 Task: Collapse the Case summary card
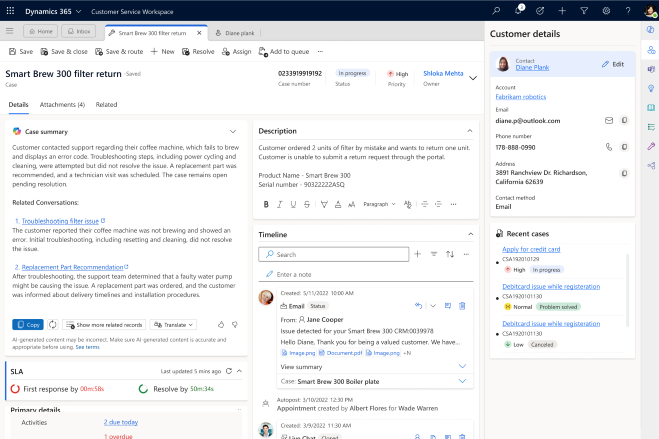coord(233,131)
